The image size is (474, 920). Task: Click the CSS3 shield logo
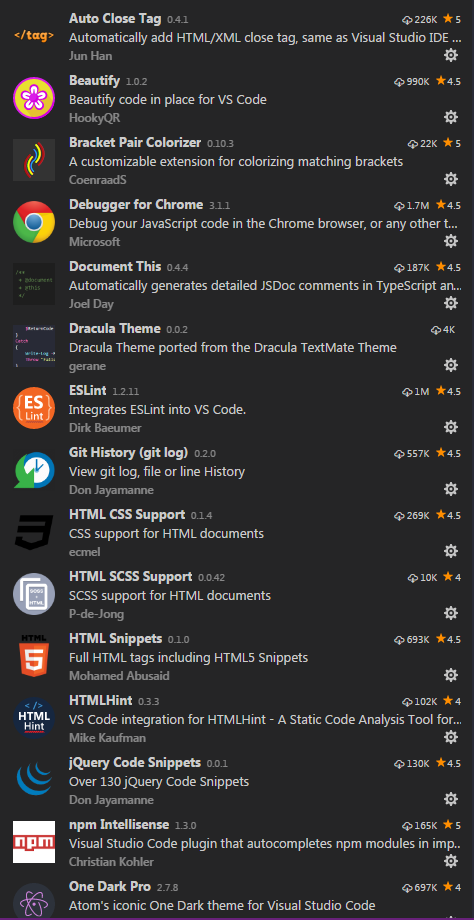point(34,532)
